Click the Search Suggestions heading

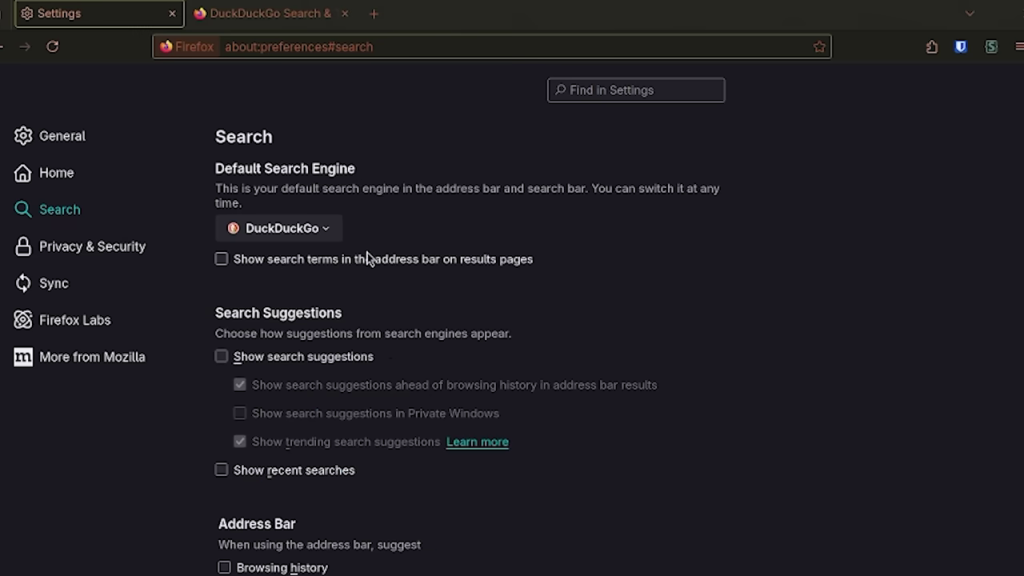(x=278, y=313)
